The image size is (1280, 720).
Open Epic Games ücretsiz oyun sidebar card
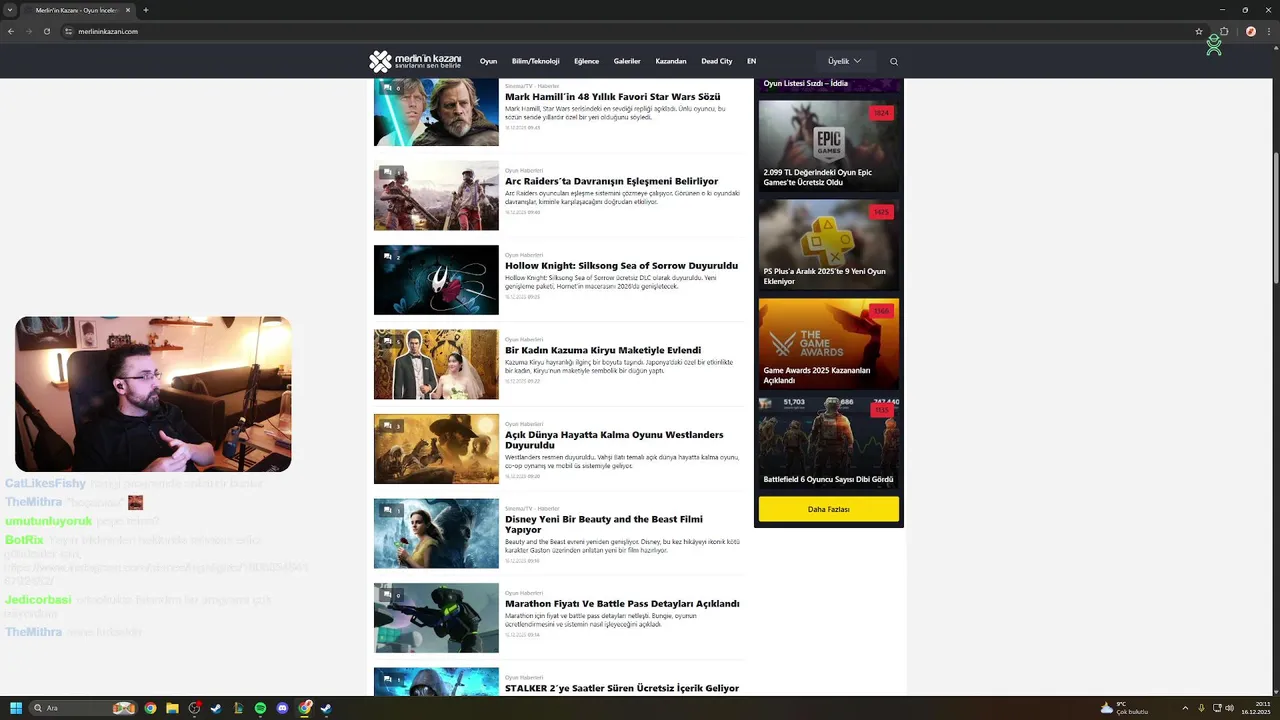point(829,146)
